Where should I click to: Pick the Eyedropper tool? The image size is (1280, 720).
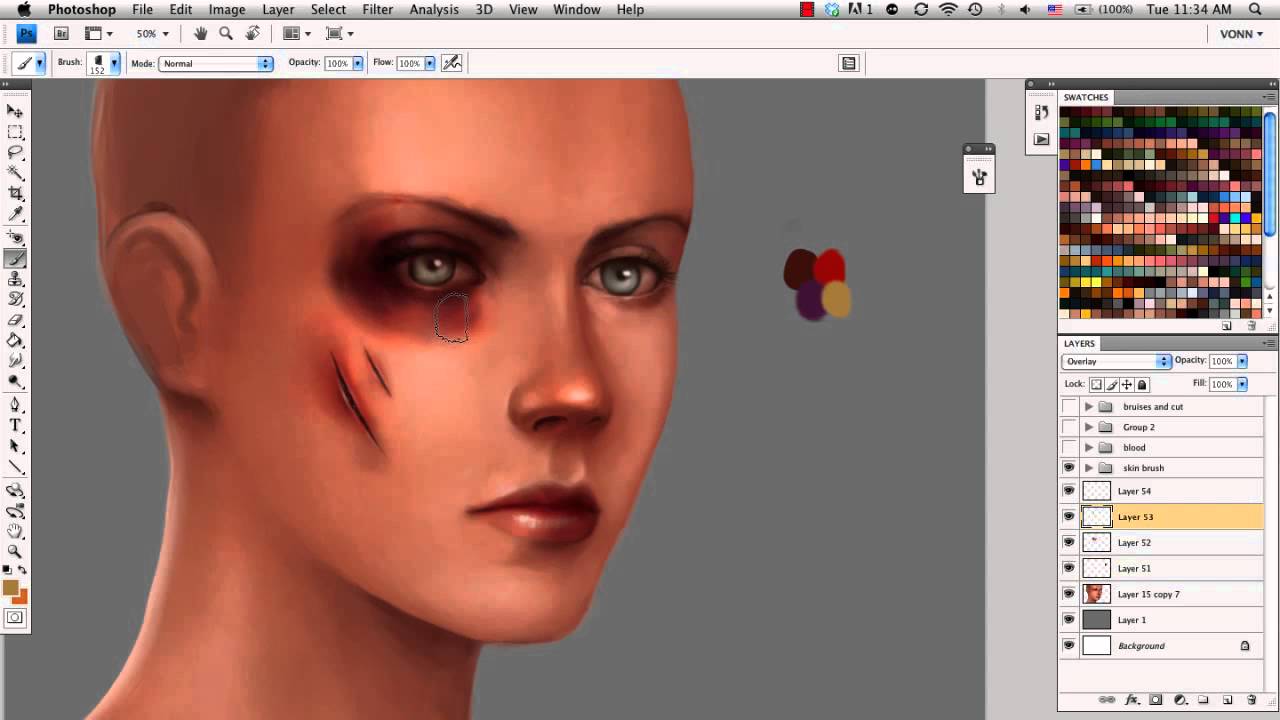point(16,213)
